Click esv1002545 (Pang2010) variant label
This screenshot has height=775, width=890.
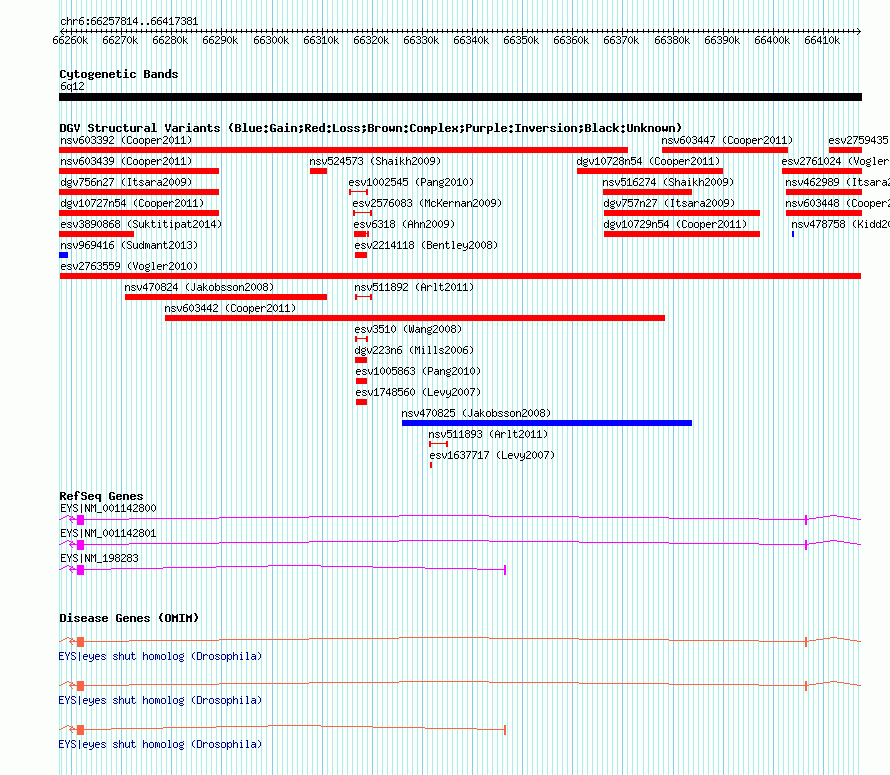coord(411,182)
